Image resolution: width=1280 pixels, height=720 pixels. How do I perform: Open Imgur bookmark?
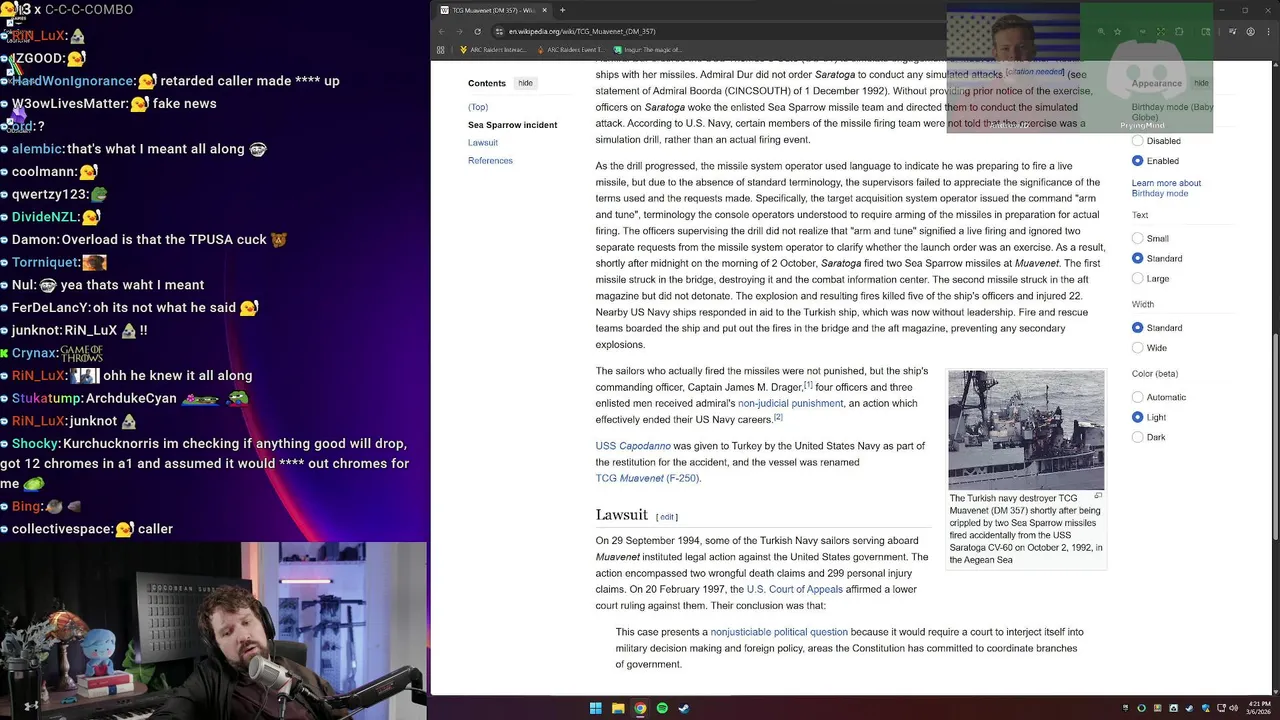coord(648,49)
